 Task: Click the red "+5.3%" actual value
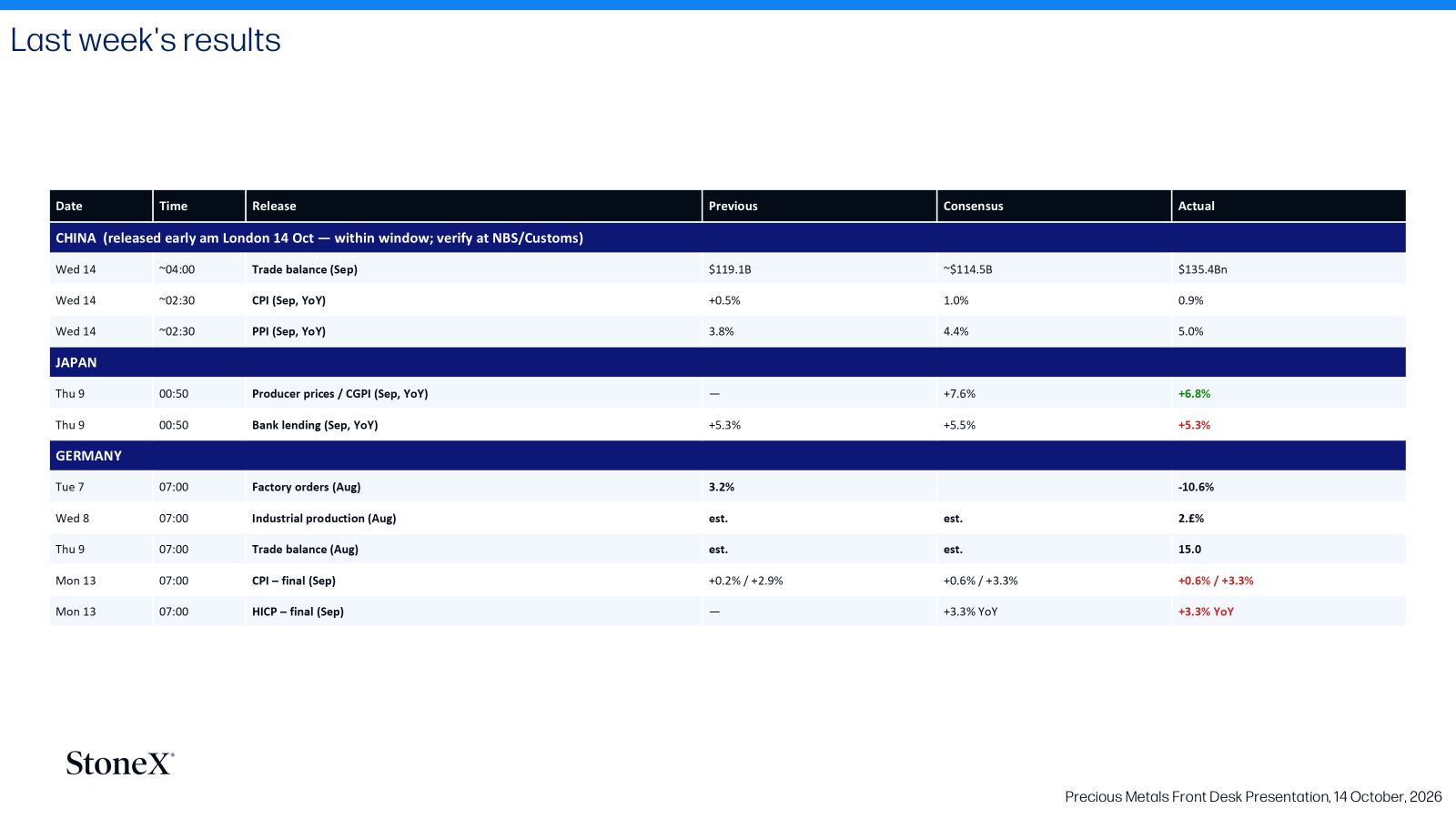pos(1194,425)
